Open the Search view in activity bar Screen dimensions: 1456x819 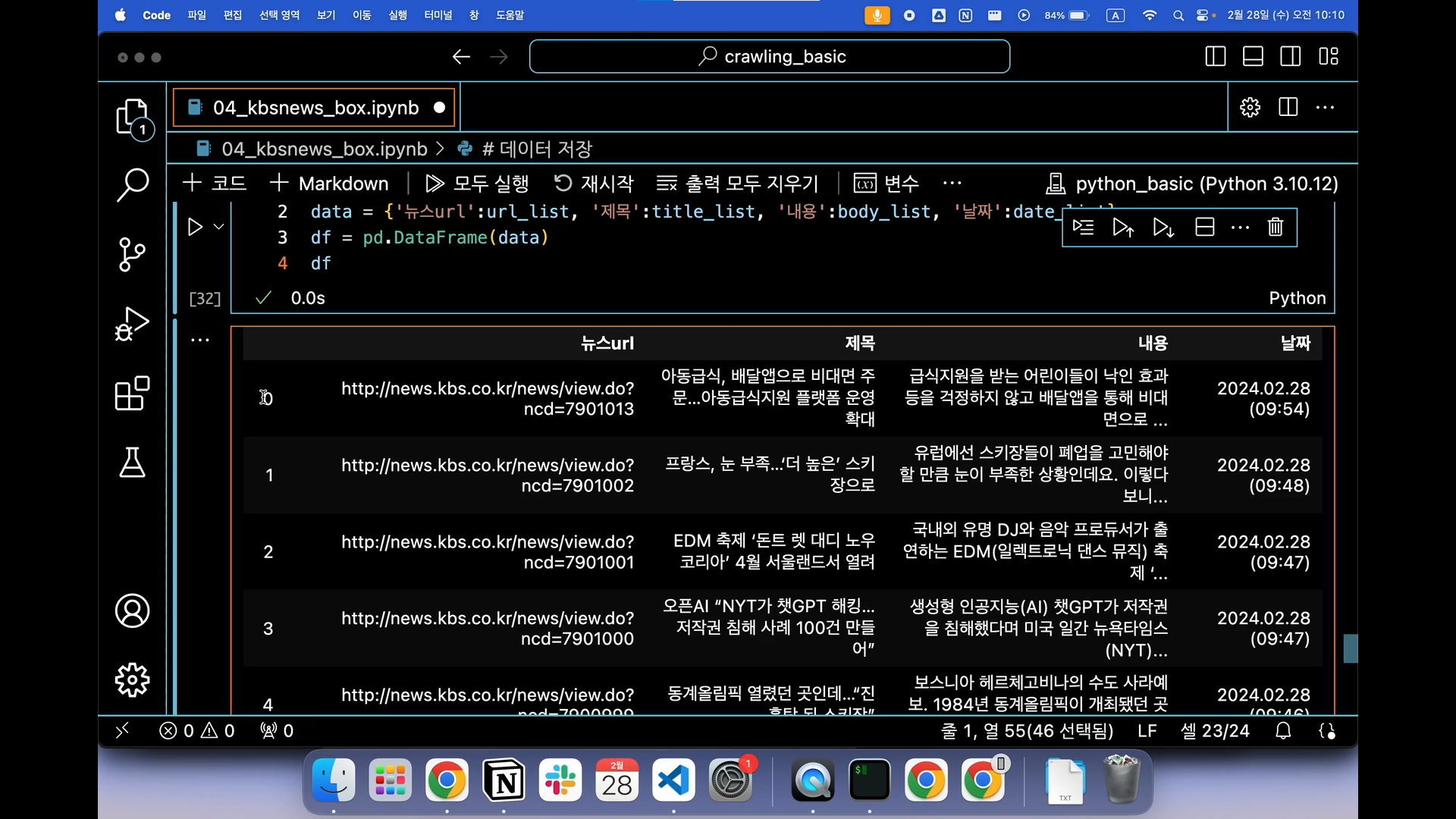tap(133, 184)
